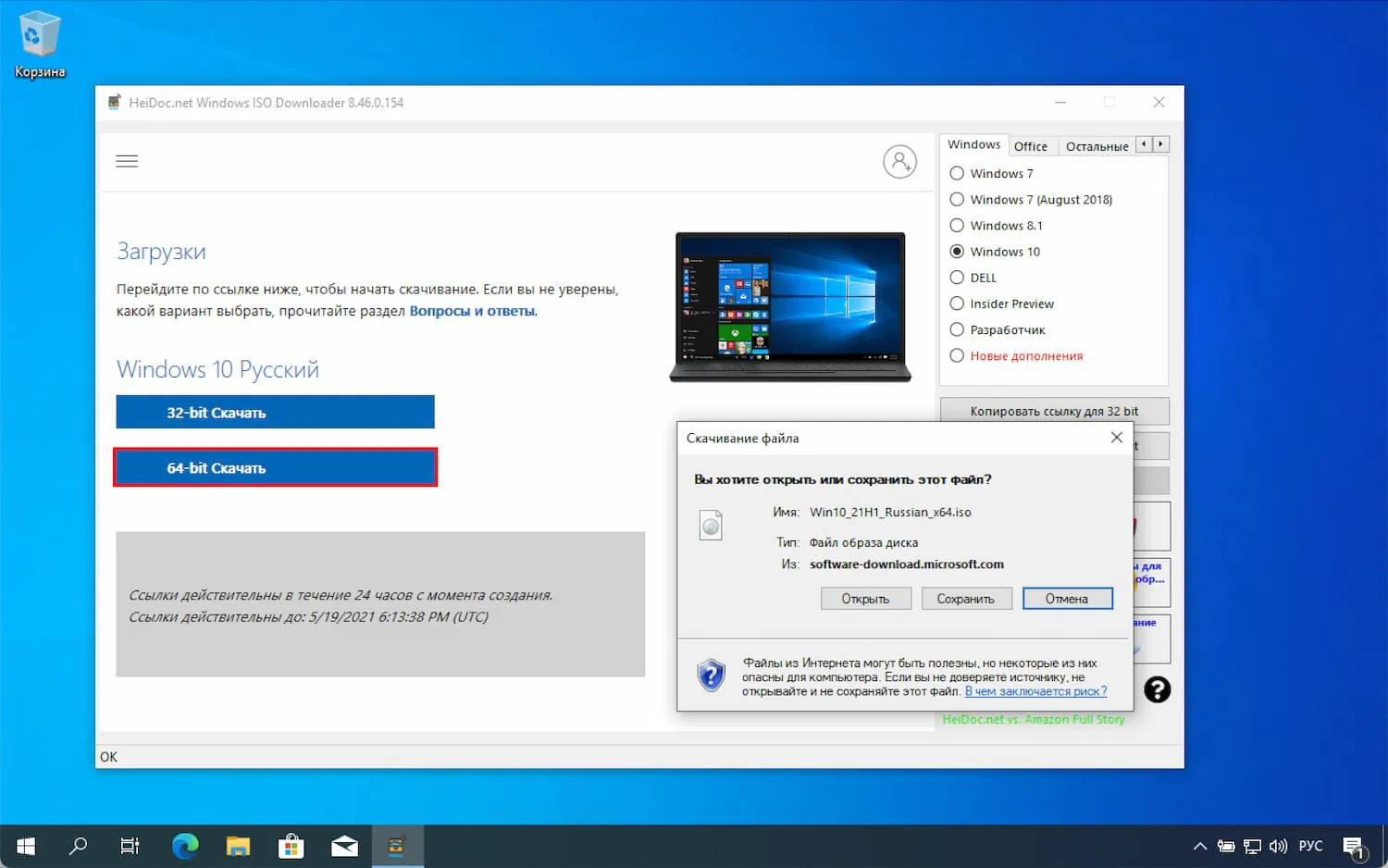Click the user account icon
Viewport: 1388px width, 868px height.
click(899, 161)
